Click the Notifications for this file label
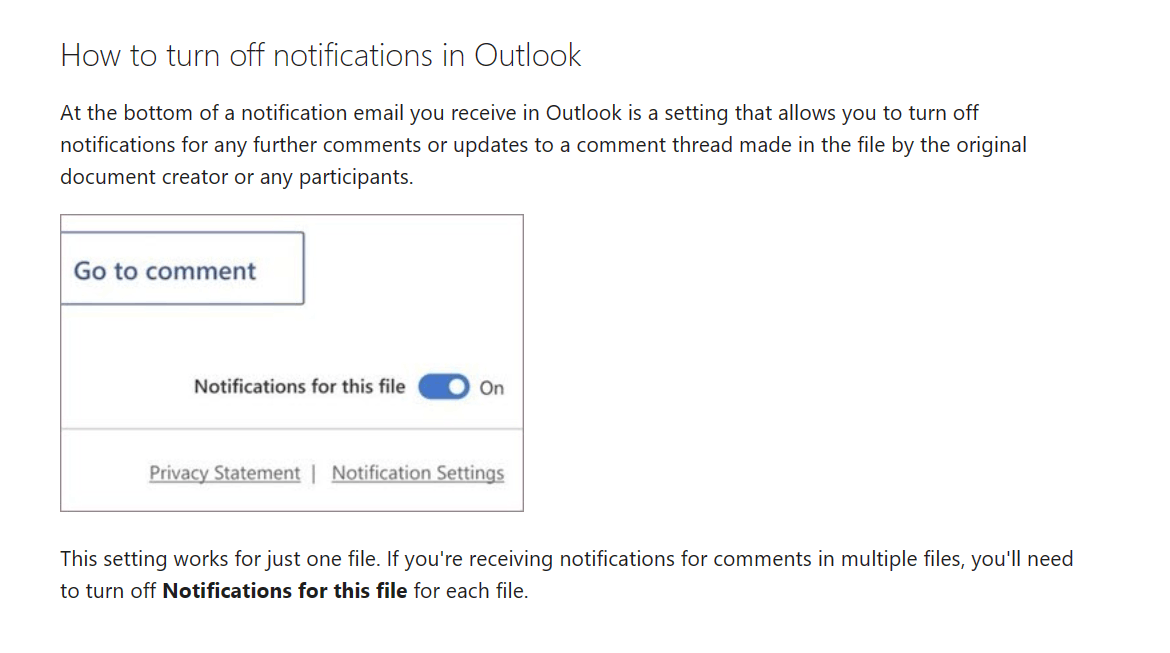Viewport: 1170px width, 653px height. pyautogui.click(x=298, y=386)
